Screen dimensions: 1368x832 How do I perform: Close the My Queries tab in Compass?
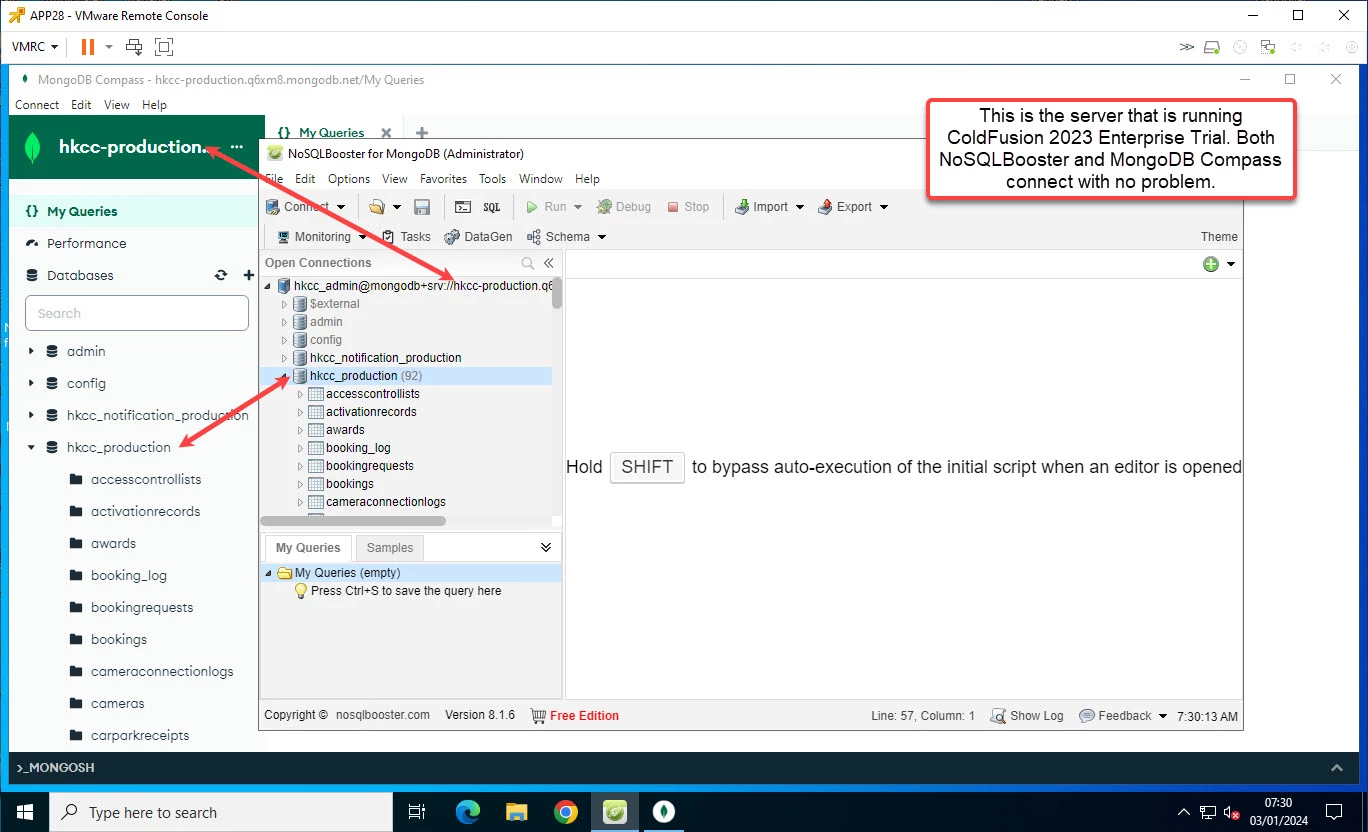coord(386,133)
